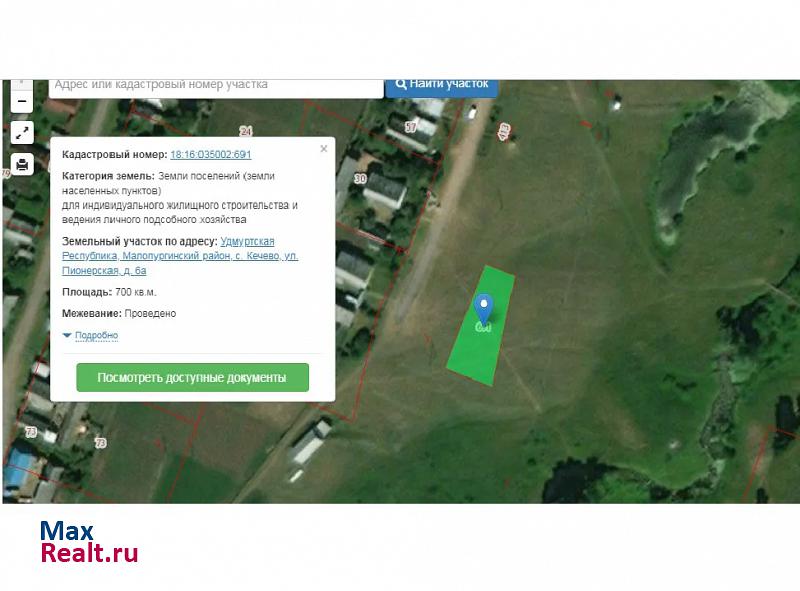800x591 pixels.
Task: Click parcel label 24 on map
Action: pos(246,131)
